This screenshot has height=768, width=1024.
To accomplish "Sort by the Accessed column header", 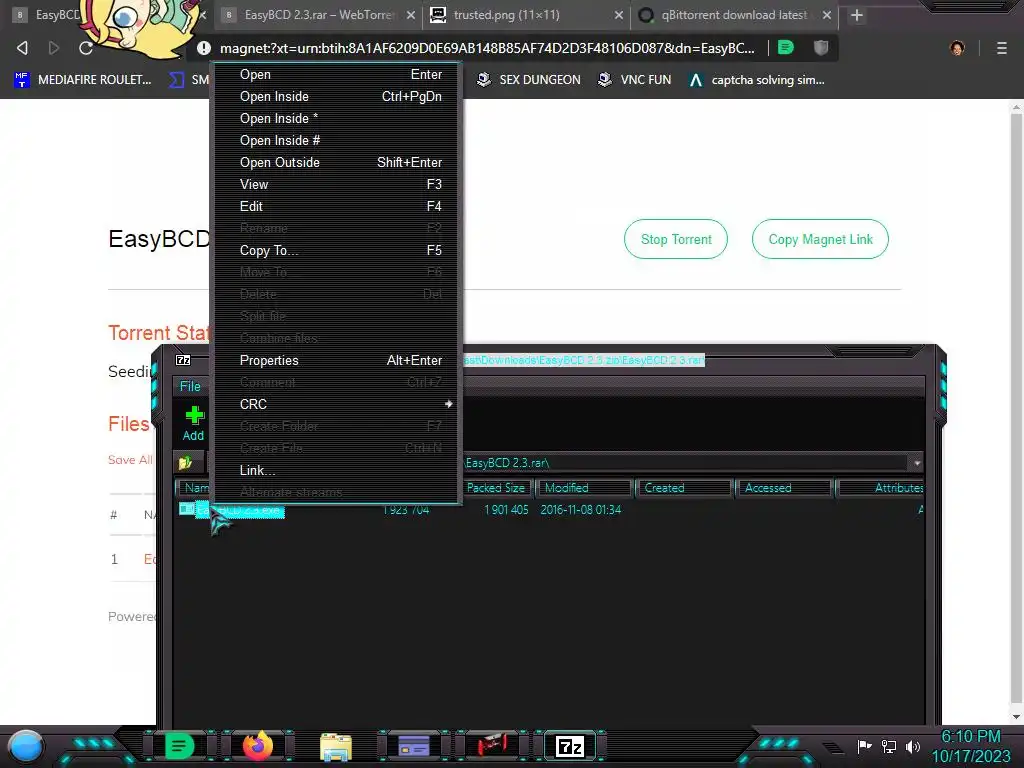I will coord(784,488).
